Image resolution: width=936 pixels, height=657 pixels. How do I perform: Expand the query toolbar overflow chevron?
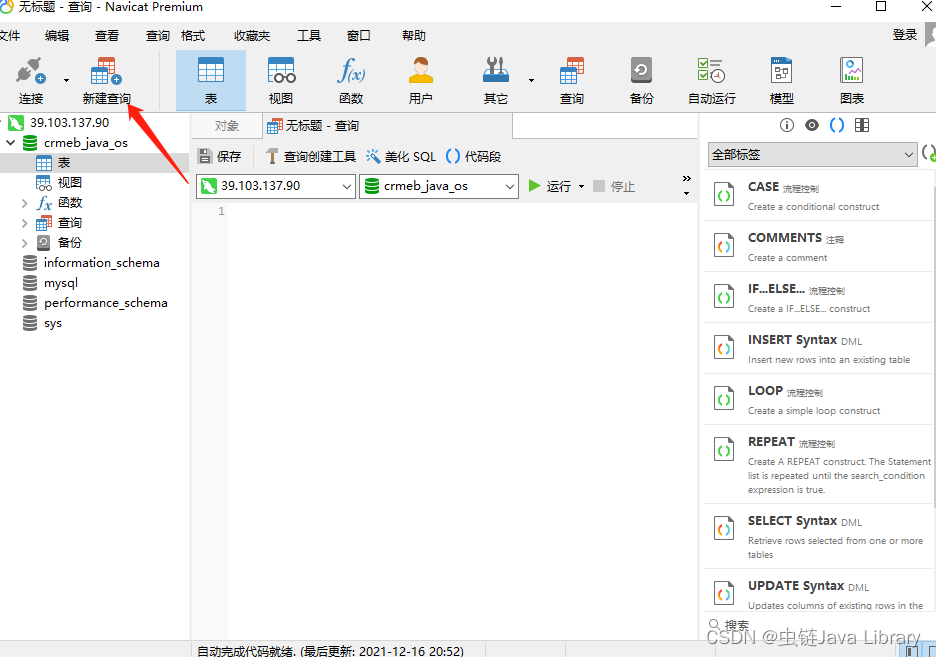click(686, 178)
